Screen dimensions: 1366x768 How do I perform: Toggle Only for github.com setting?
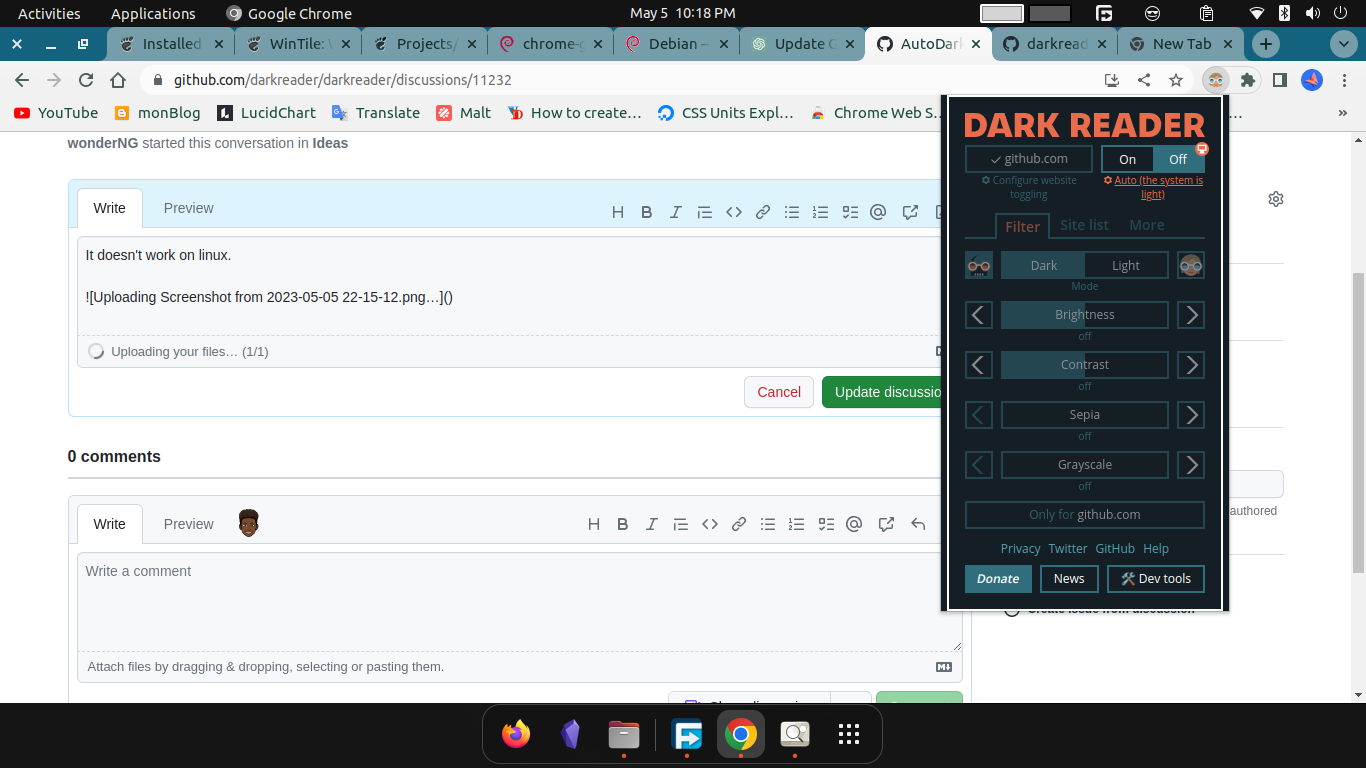tap(1085, 515)
